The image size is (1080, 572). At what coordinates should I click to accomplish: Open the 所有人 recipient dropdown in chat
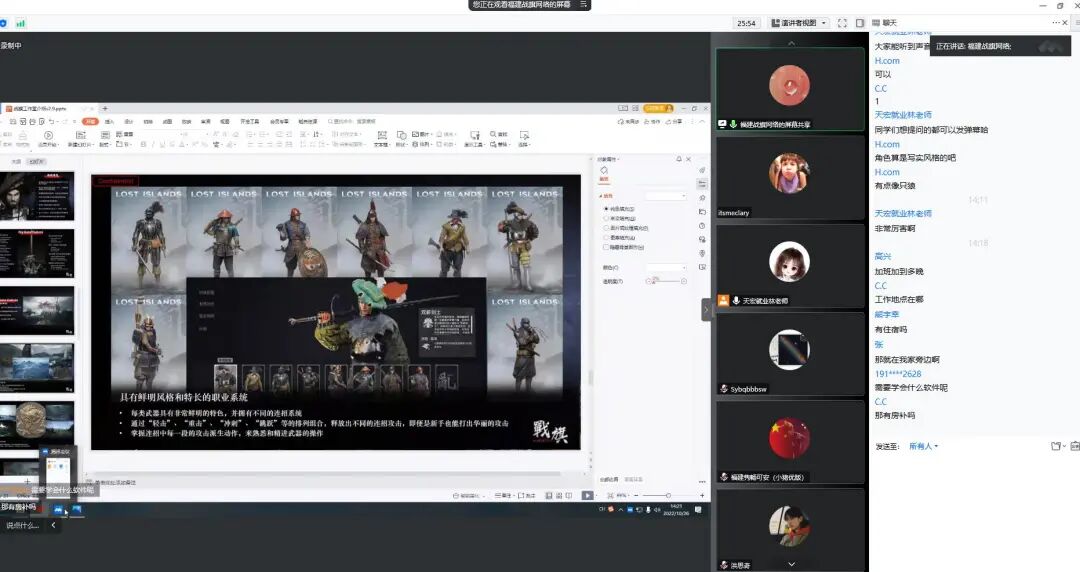923,446
